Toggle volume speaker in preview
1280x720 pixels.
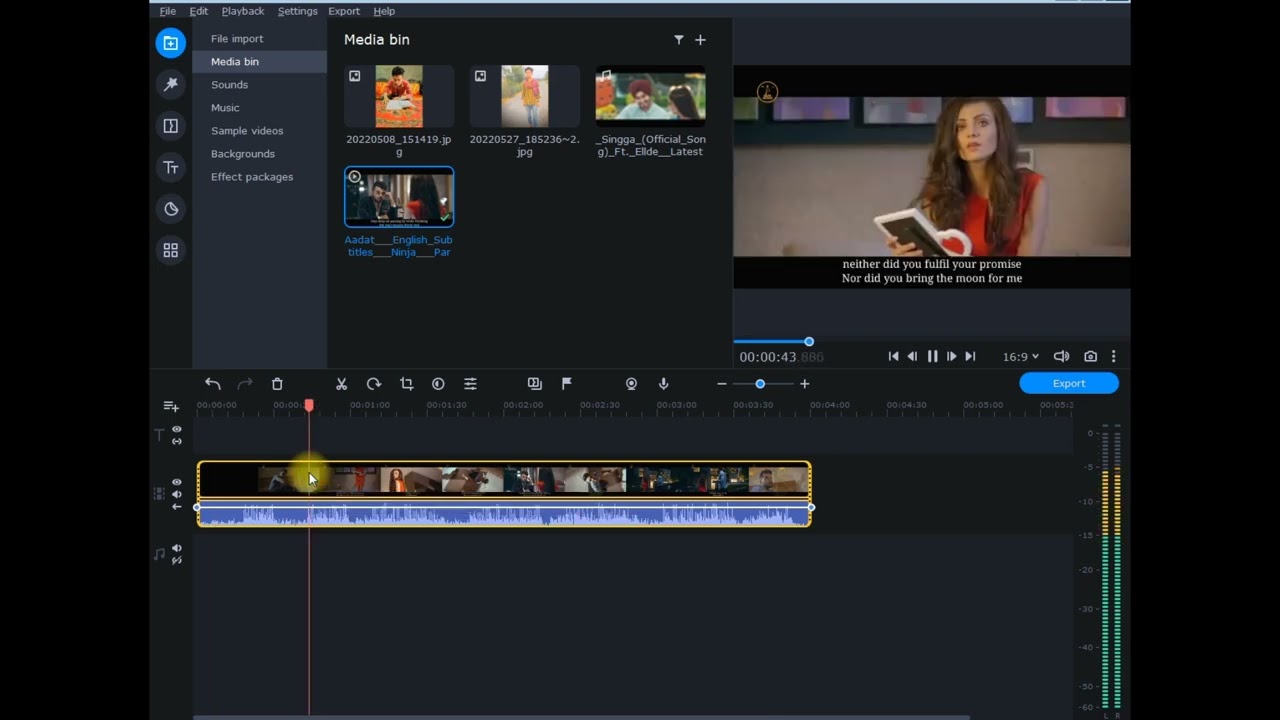point(1061,356)
